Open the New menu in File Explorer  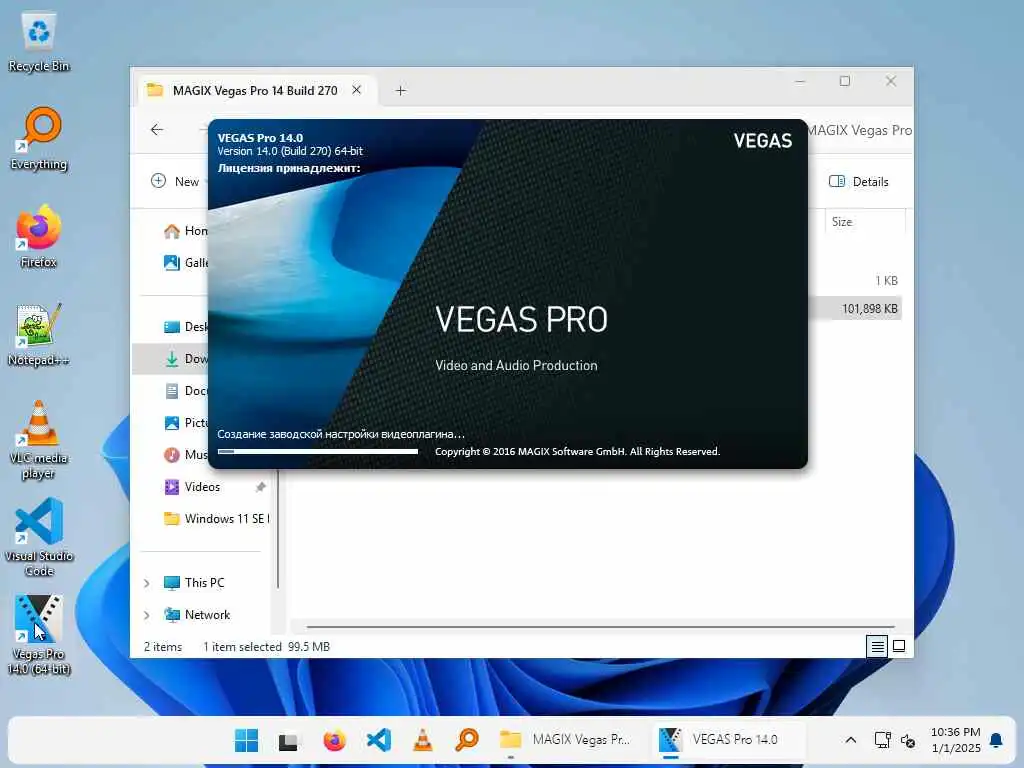175,182
